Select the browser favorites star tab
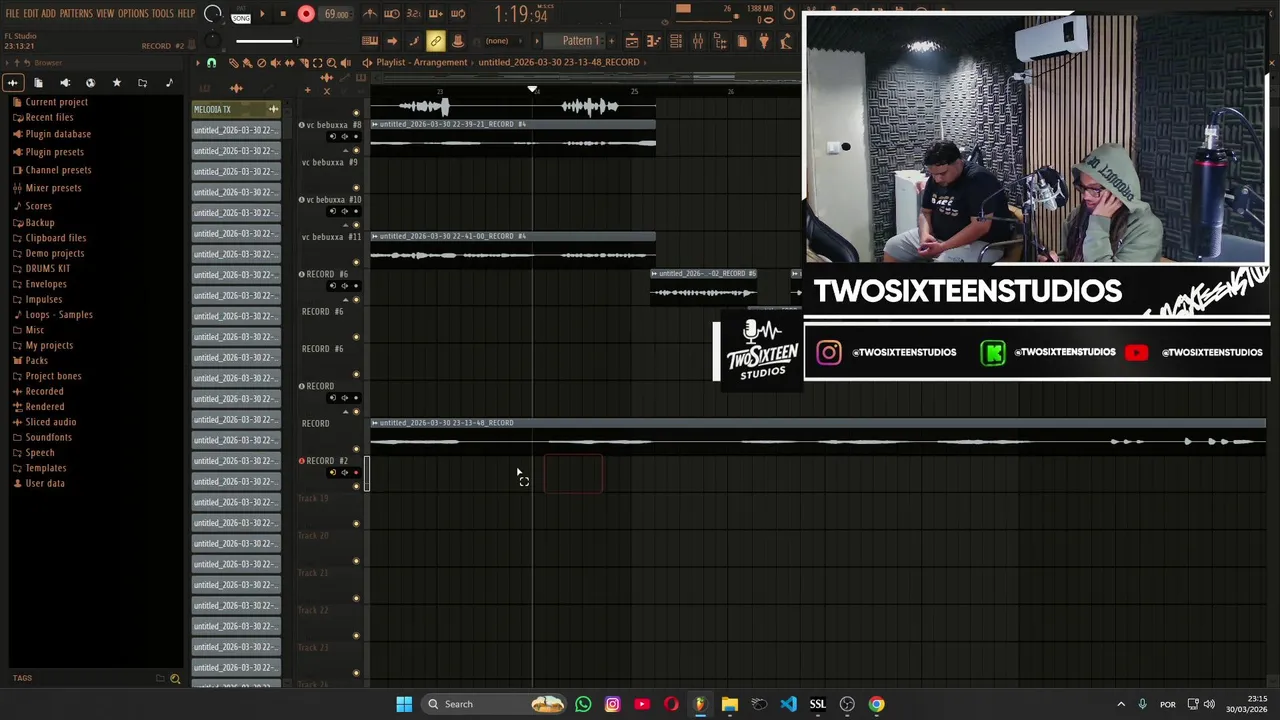The width and height of the screenshot is (1280, 720). (x=116, y=83)
